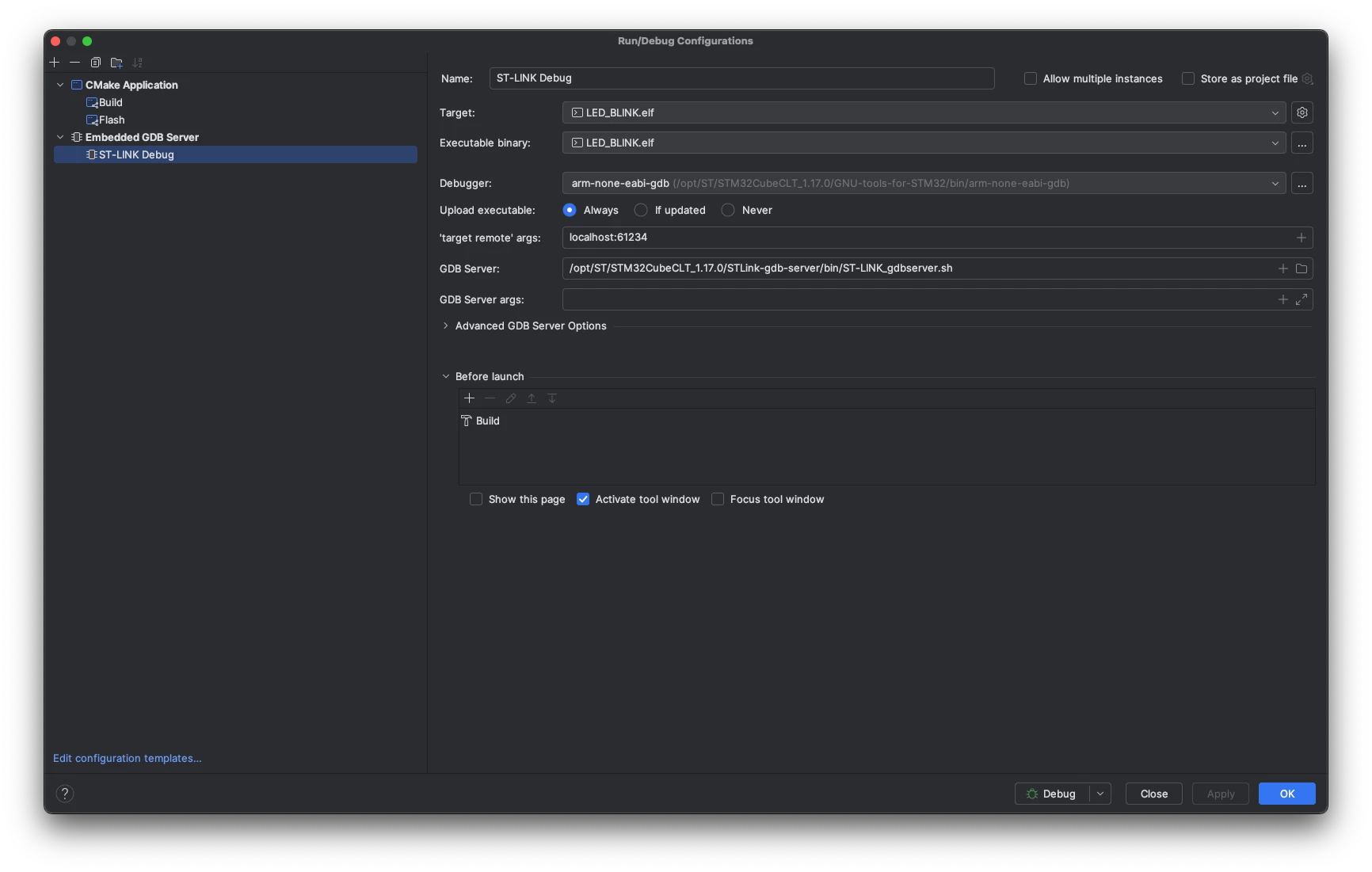Select the Flash configuration
Screen dimensions: 1372x872
[x=235, y=120]
